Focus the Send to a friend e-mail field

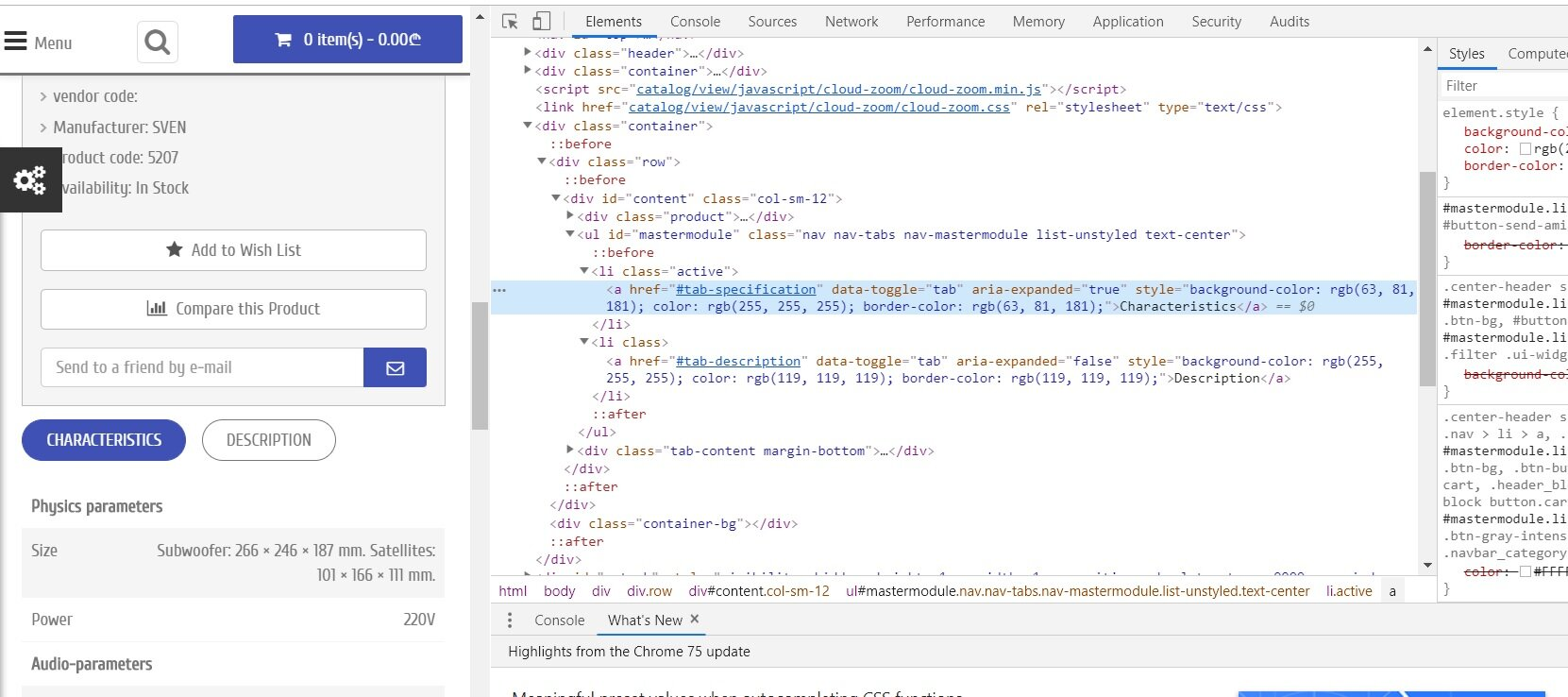[x=202, y=367]
